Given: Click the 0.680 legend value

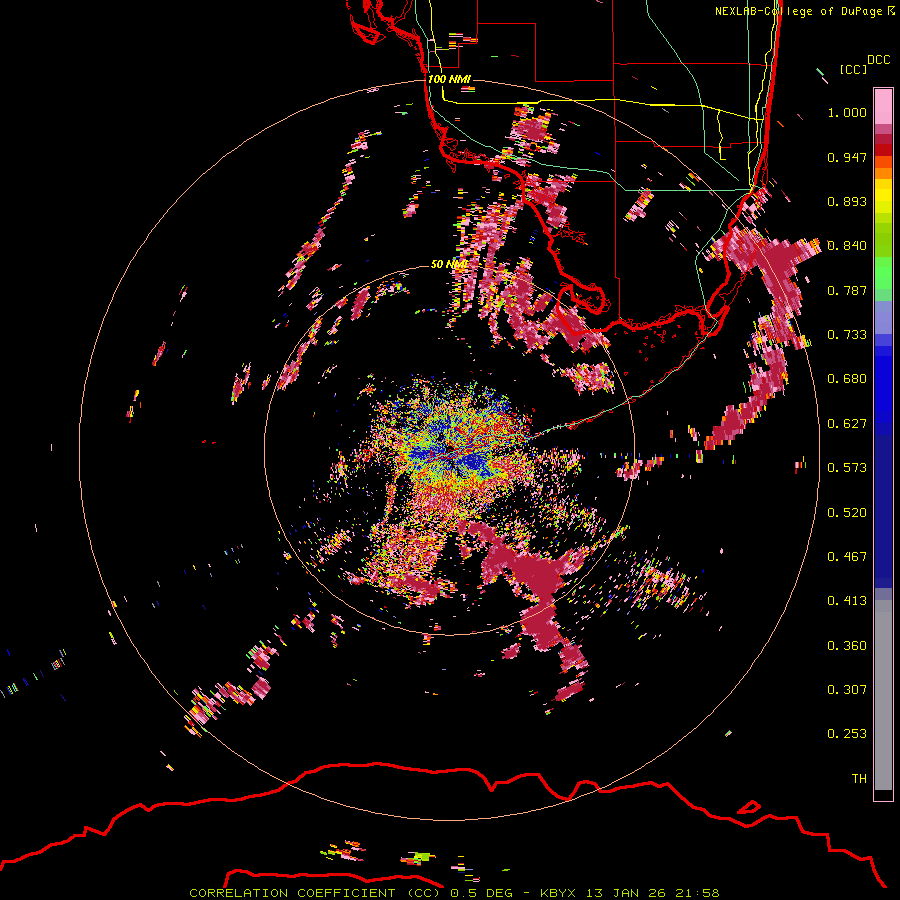Looking at the screenshot, I should [847, 379].
